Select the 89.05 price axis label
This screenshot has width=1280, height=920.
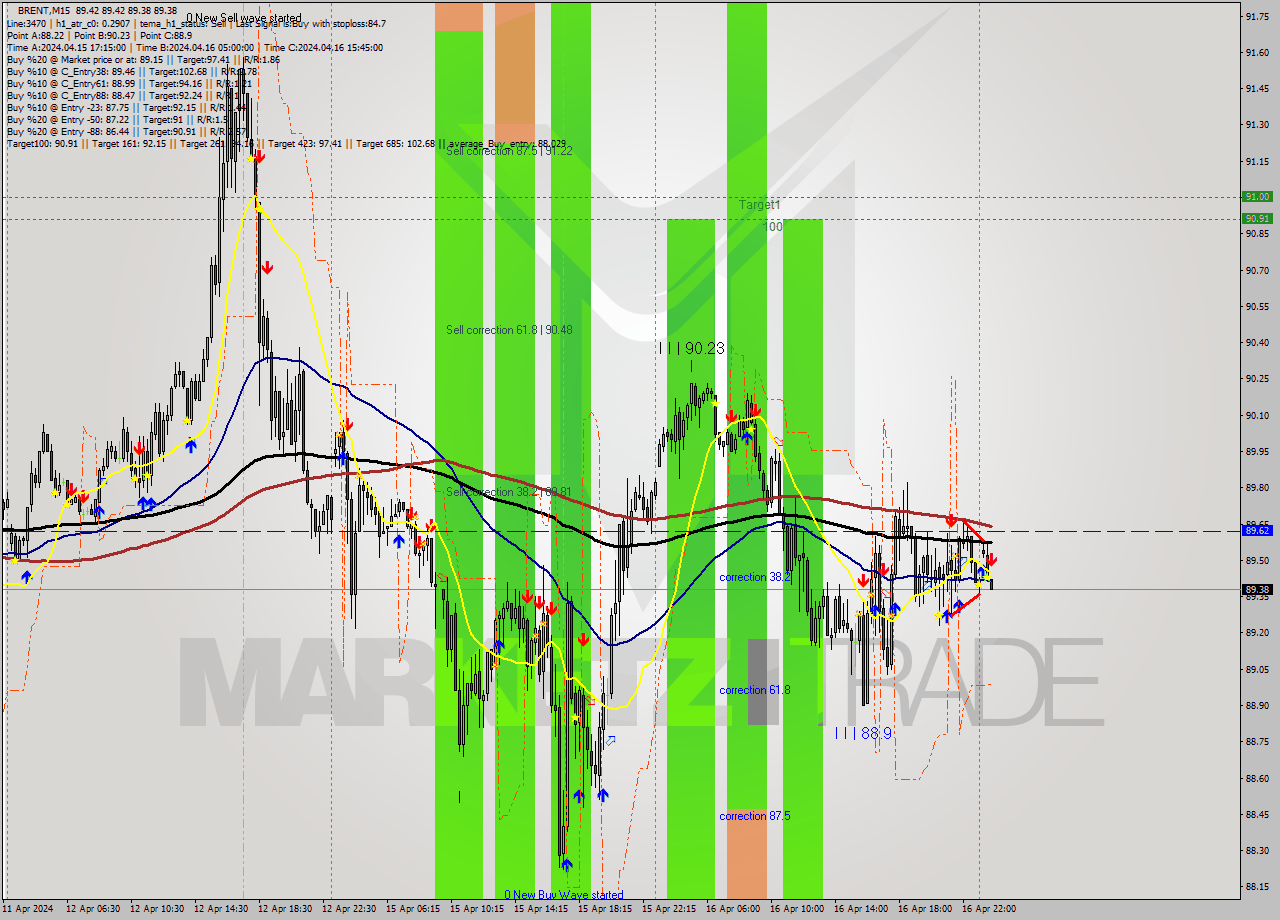1257,669
